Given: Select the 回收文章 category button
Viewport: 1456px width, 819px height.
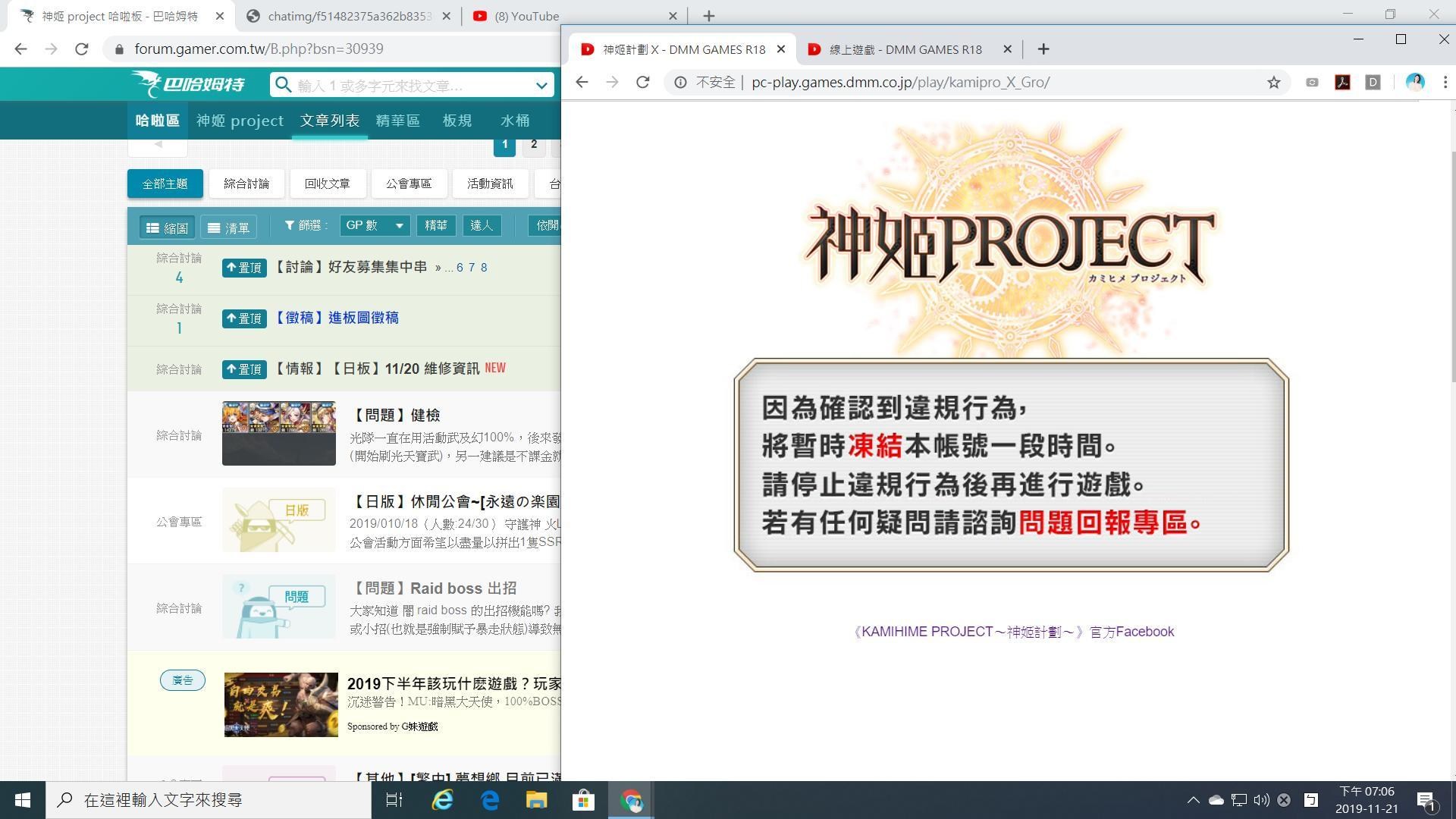Looking at the screenshot, I should click(328, 184).
